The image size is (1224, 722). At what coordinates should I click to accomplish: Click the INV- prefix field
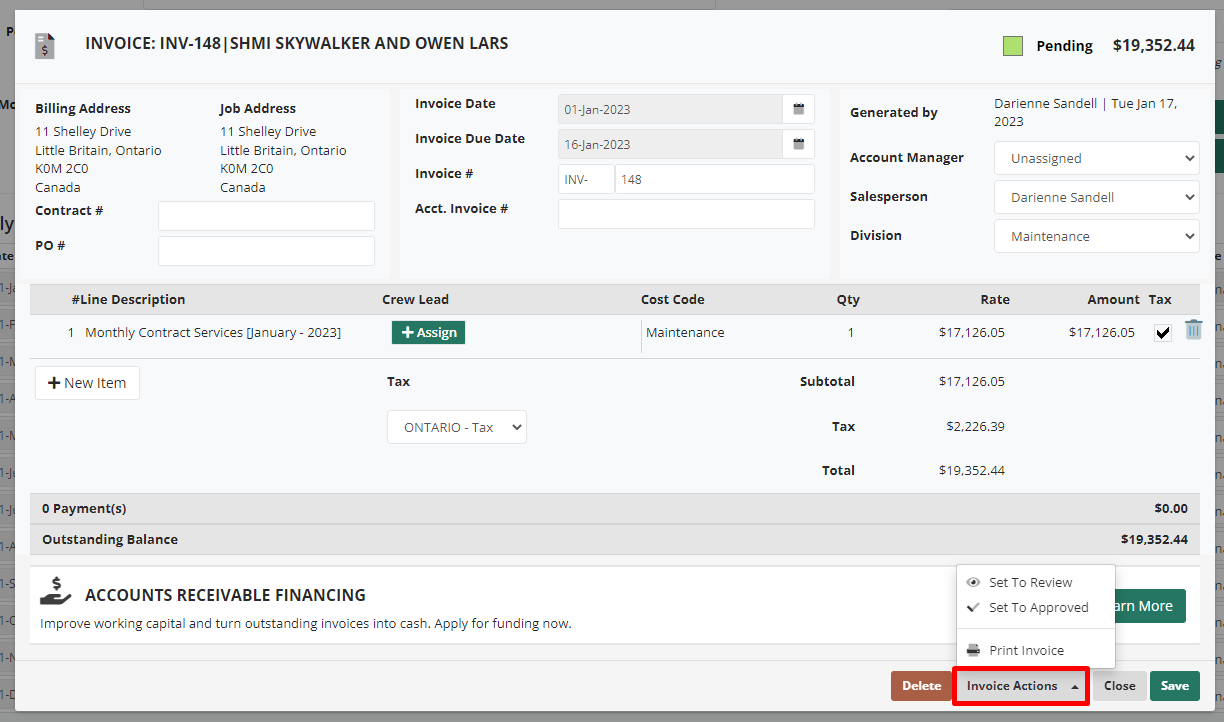(x=586, y=179)
